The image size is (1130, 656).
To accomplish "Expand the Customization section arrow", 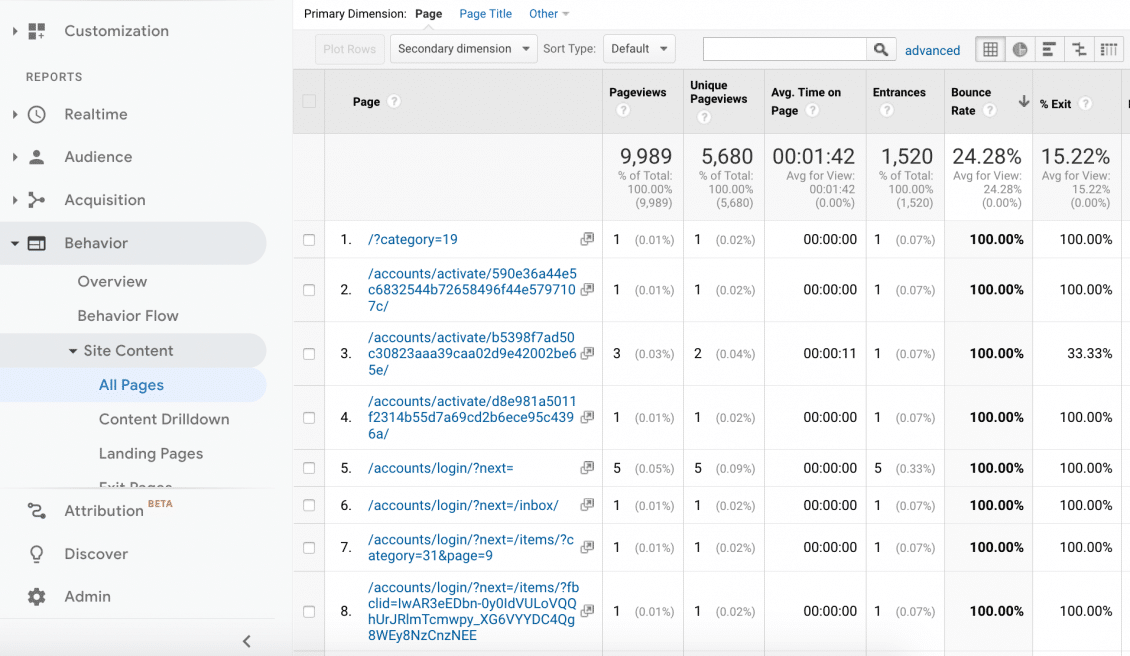I will pos(14,31).
